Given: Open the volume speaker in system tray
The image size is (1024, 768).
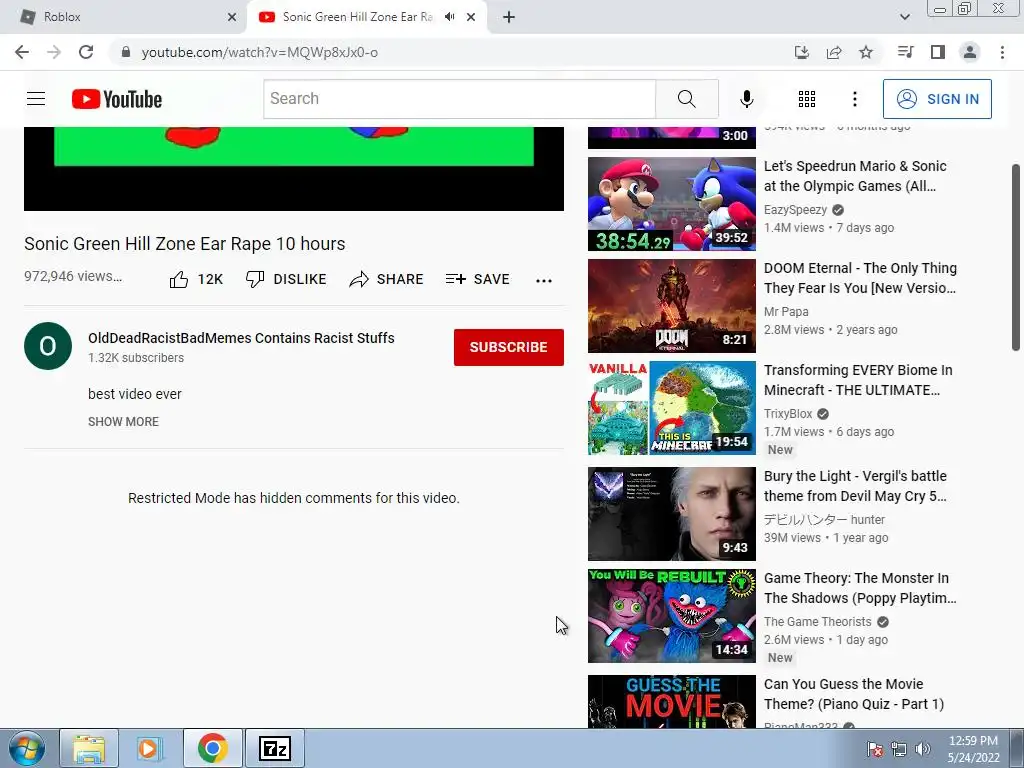Looking at the screenshot, I should click(x=923, y=749).
